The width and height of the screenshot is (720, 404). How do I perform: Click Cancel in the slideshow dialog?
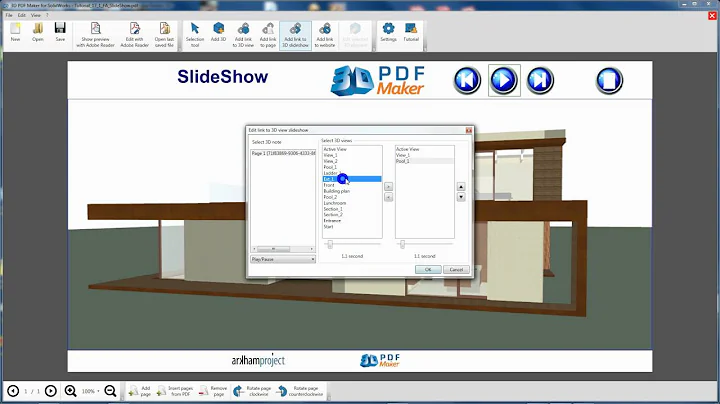click(x=456, y=269)
